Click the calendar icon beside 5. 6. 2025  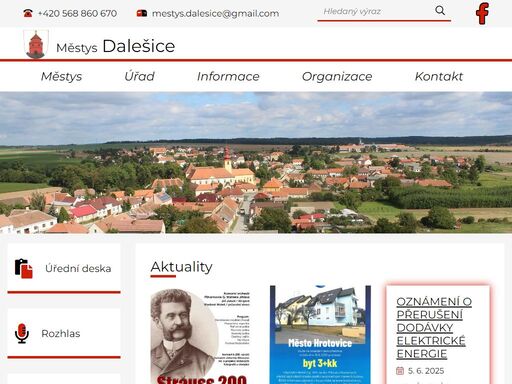click(x=400, y=371)
